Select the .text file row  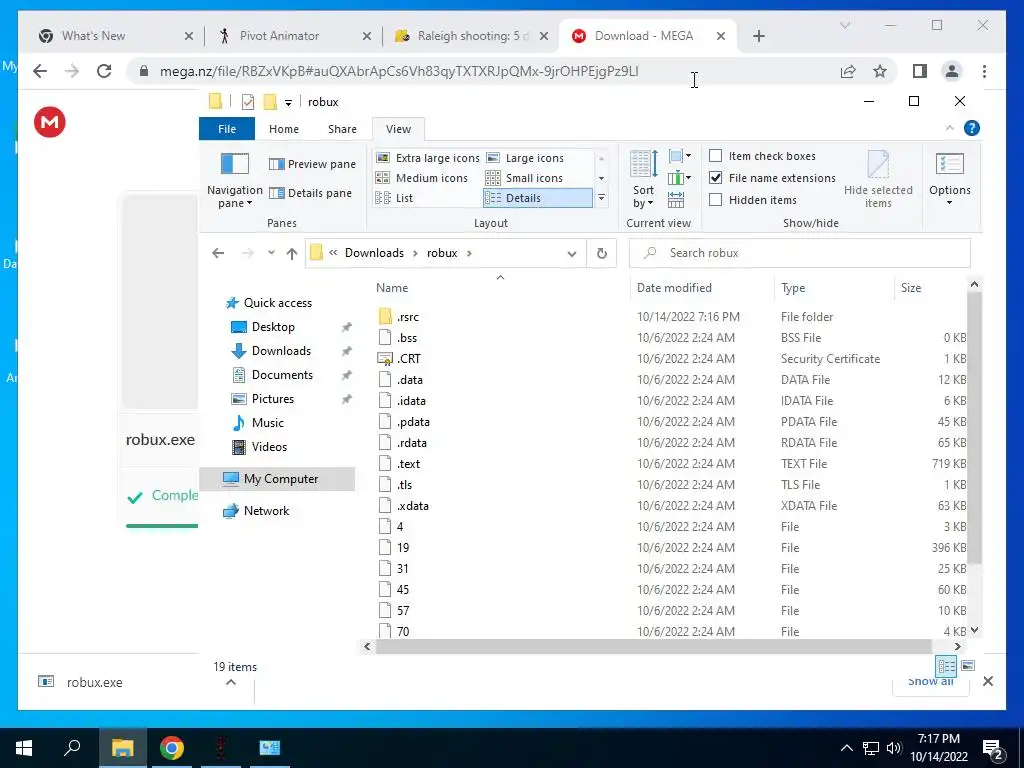tap(671, 464)
